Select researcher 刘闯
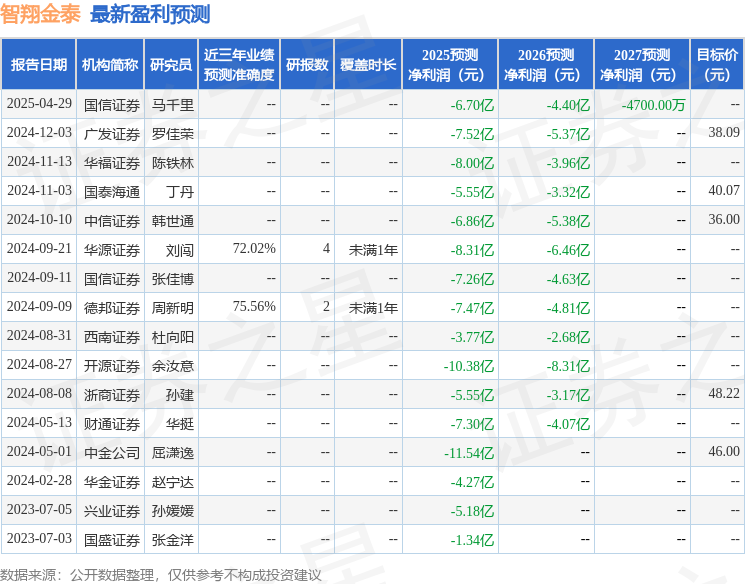This screenshot has width=745, height=584. [x=180, y=249]
